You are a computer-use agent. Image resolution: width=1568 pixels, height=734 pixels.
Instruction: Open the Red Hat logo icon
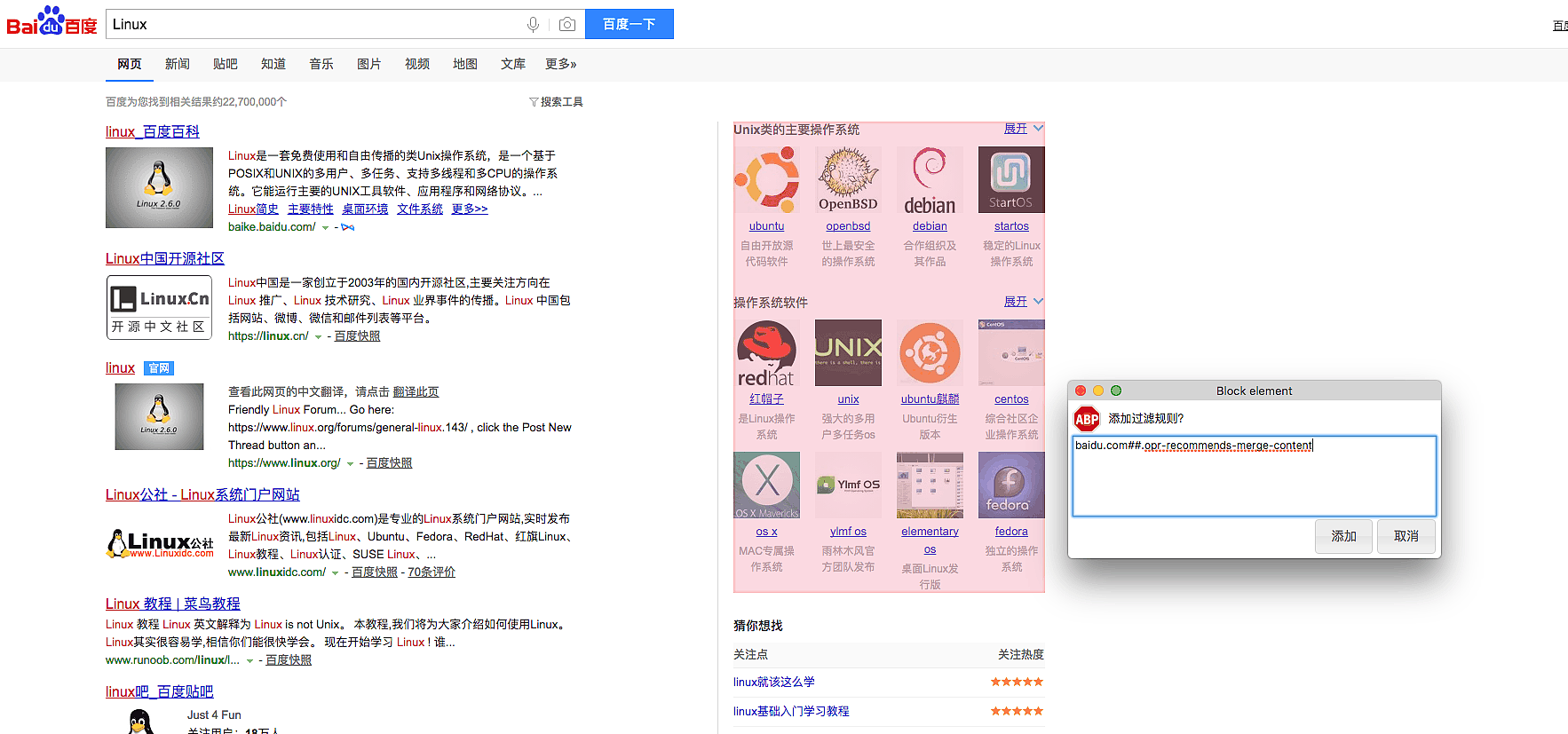tap(766, 352)
